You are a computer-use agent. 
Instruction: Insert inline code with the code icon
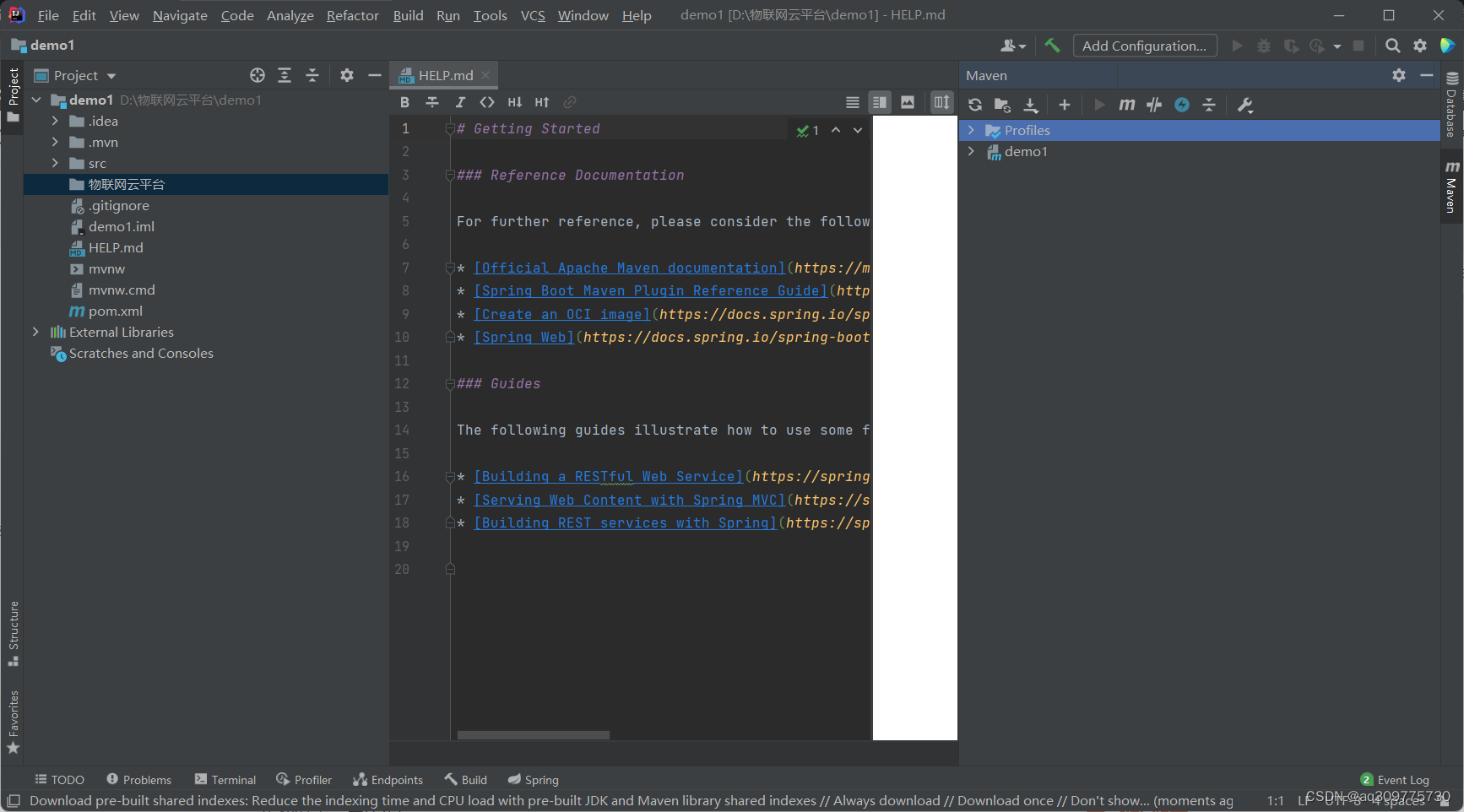[487, 102]
